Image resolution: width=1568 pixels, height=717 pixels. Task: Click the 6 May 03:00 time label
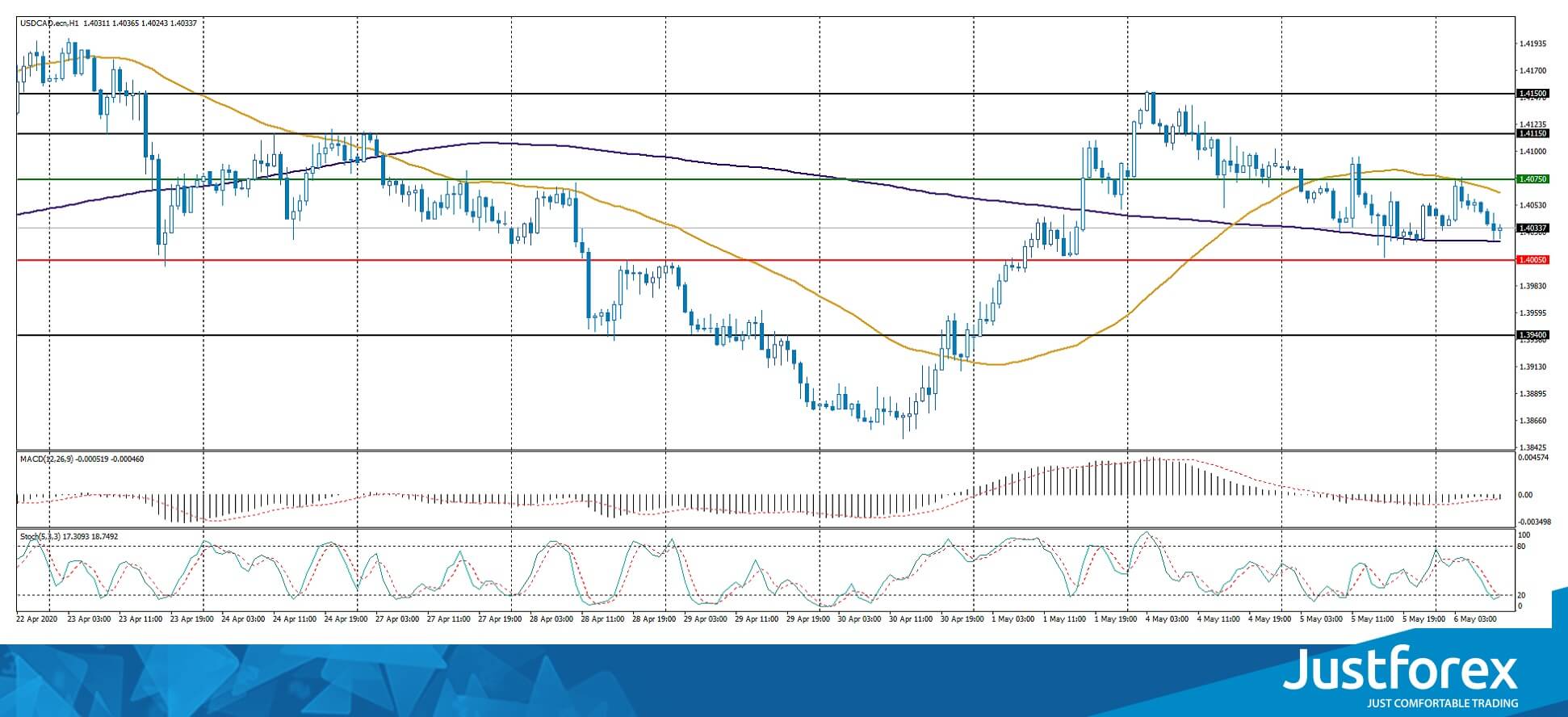coord(1477,619)
